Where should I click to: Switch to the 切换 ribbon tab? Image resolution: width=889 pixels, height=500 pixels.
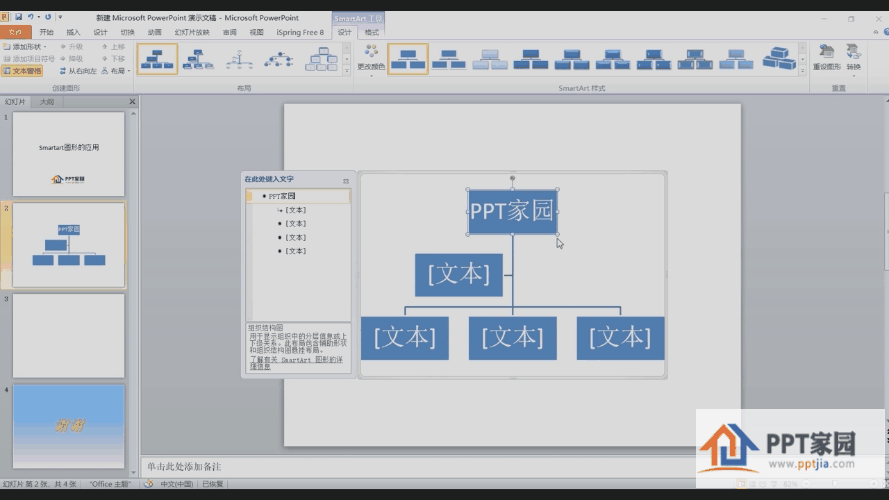pyautogui.click(x=128, y=32)
